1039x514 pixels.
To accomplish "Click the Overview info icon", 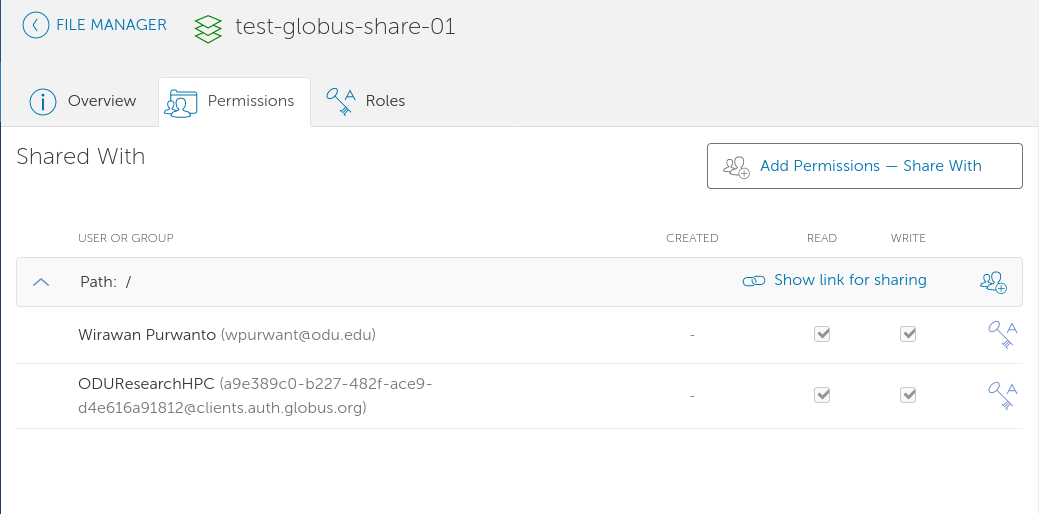I will click(x=43, y=102).
